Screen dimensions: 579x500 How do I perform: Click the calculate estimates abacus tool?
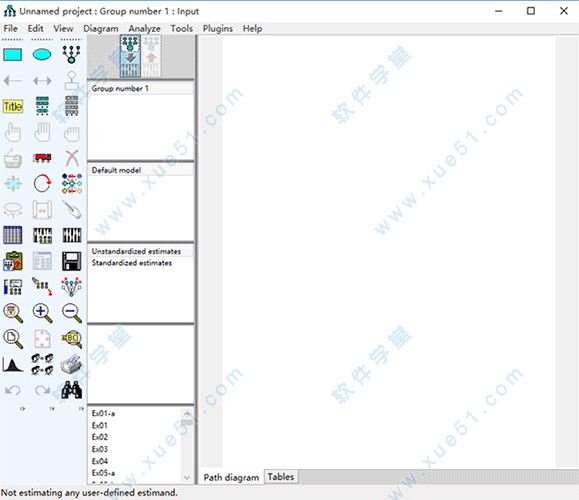pyautogui.click(x=72, y=235)
